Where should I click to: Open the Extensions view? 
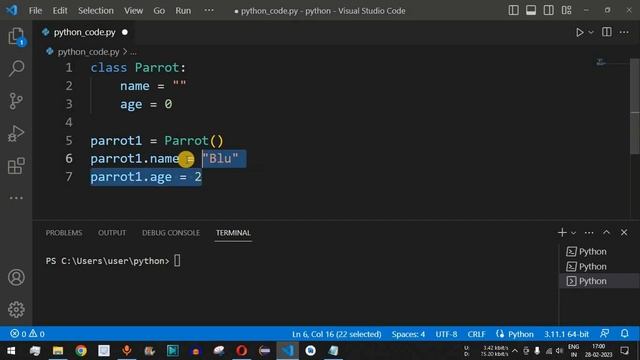[x=16, y=166]
